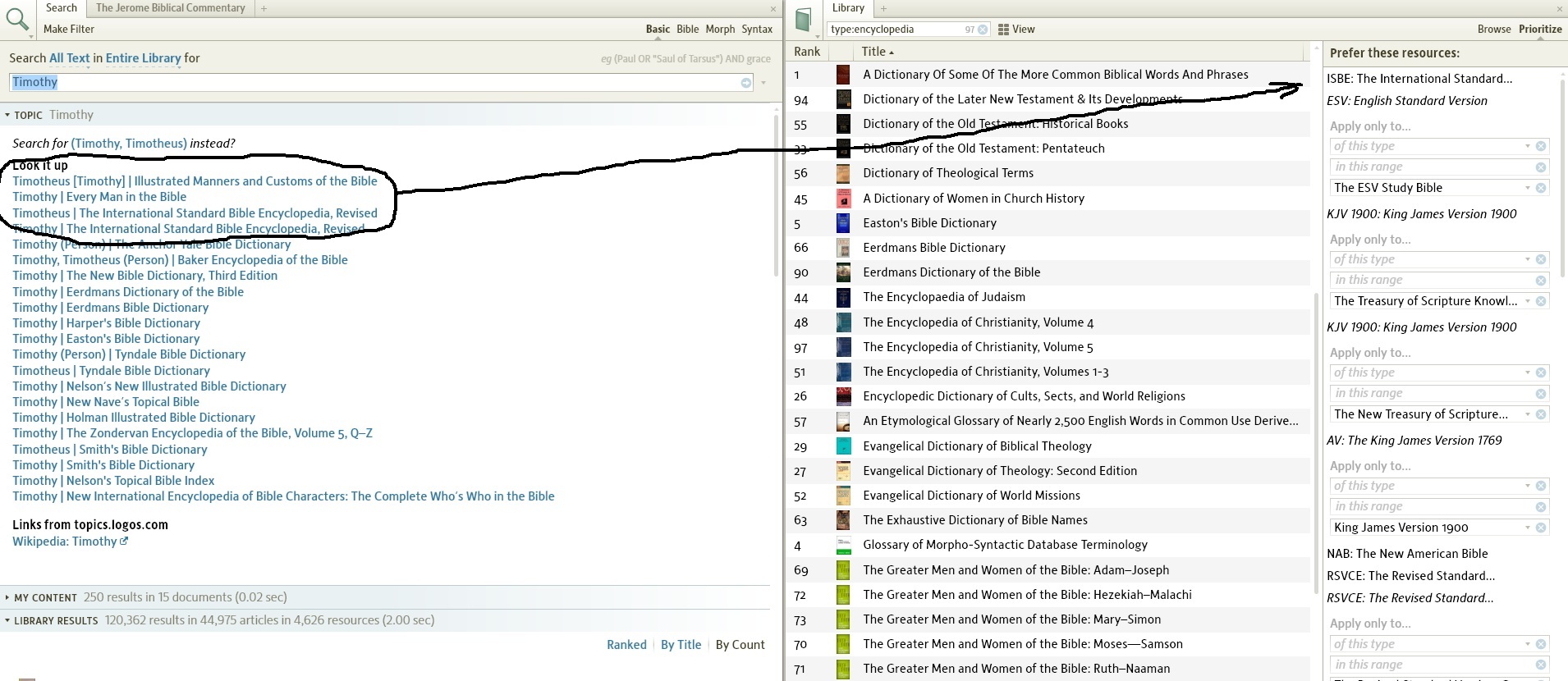Viewport: 1568px width, 681px height.
Task: Add a new tab next to Jerome Biblical Commentary
Action: click(264, 8)
